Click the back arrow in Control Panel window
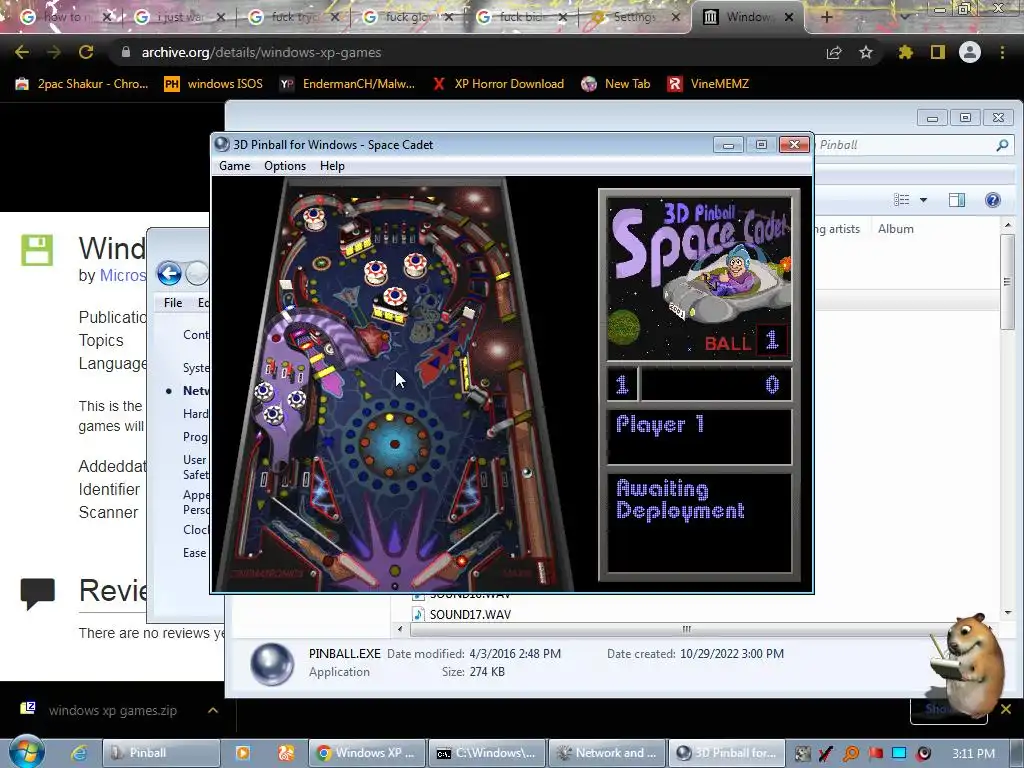Viewport: 1024px width, 768px height. [x=168, y=273]
